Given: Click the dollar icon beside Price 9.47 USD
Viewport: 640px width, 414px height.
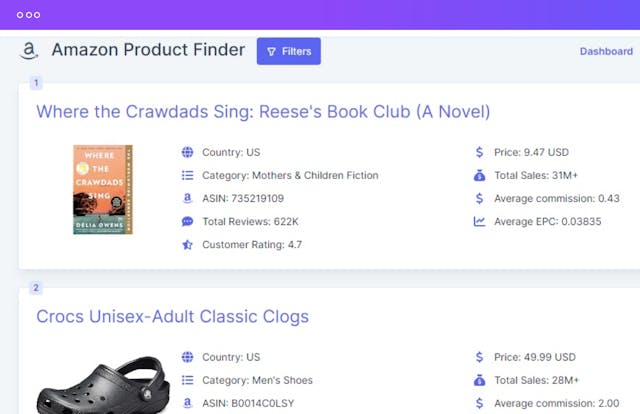Looking at the screenshot, I should click(480, 153).
